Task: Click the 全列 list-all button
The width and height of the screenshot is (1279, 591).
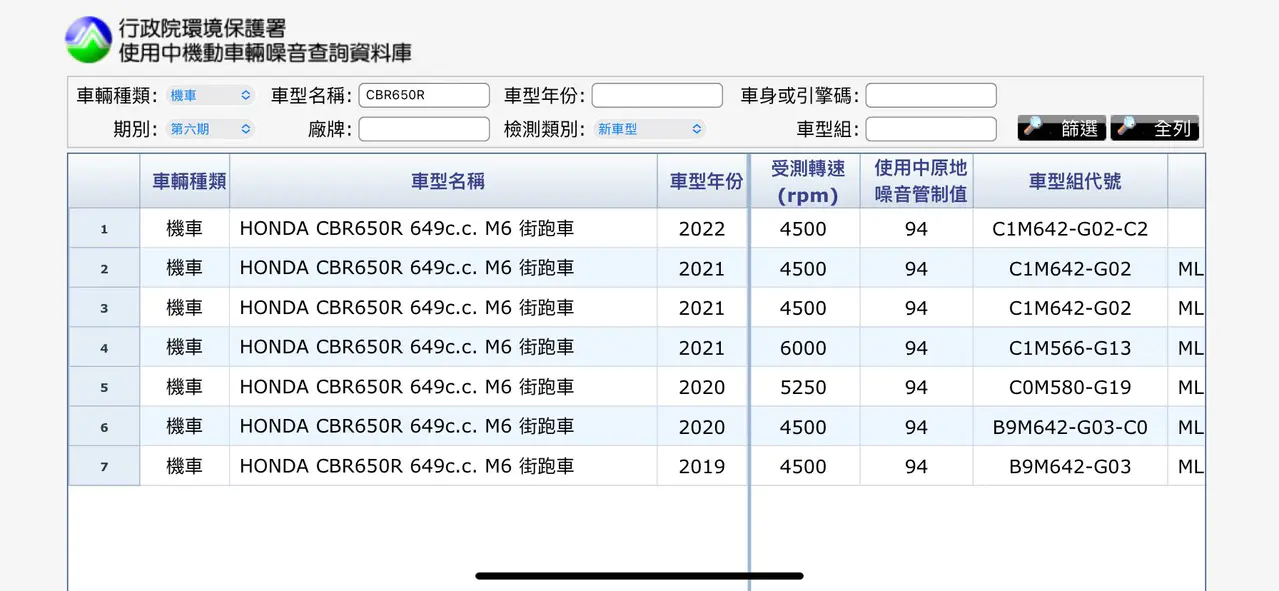Action: pyautogui.click(x=1155, y=128)
